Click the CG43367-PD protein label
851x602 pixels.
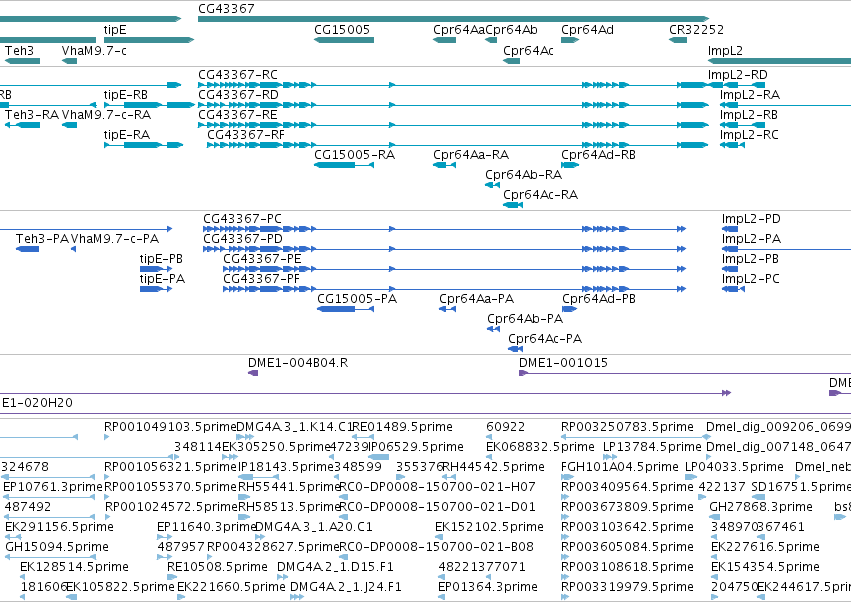tap(243, 239)
